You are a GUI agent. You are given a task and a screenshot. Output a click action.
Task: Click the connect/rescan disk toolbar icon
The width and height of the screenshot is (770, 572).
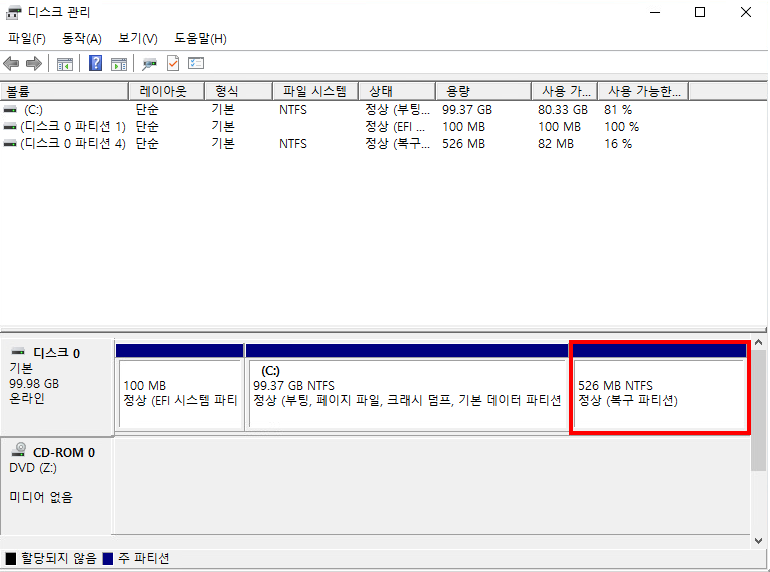pyautogui.click(x=149, y=63)
